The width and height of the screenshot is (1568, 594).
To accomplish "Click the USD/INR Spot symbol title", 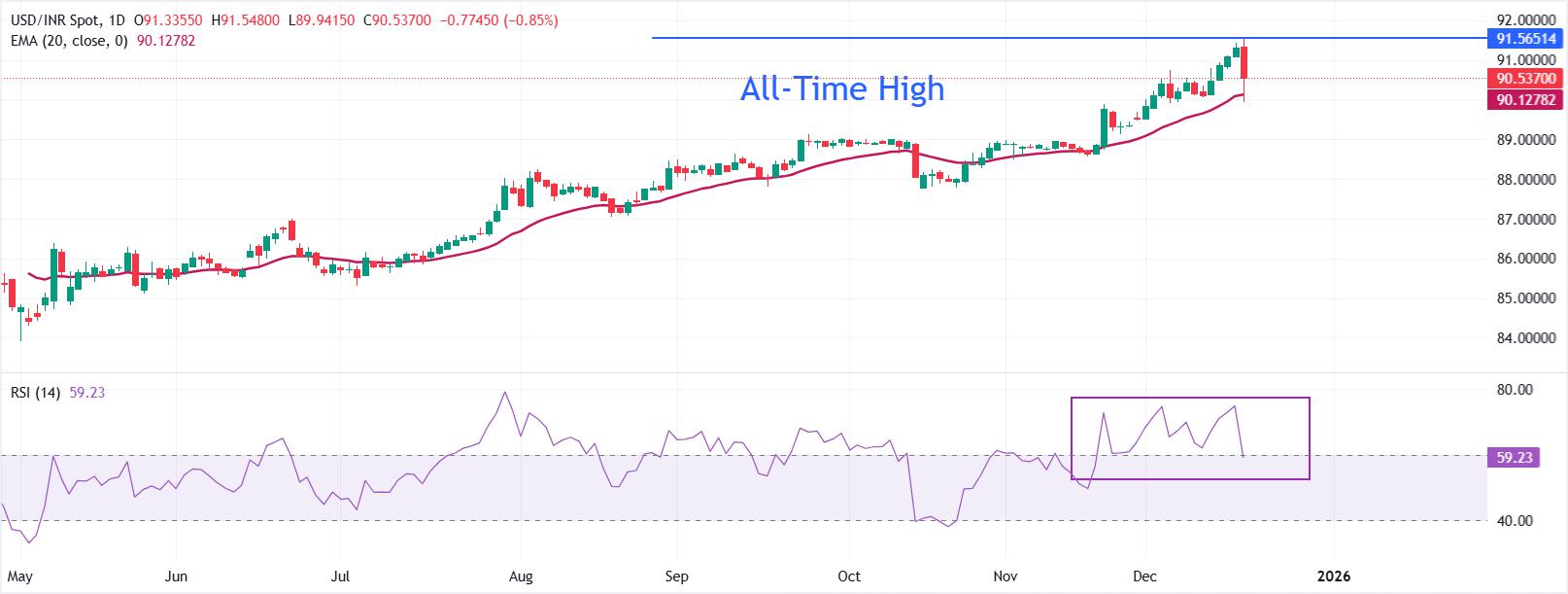I will click(51, 20).
